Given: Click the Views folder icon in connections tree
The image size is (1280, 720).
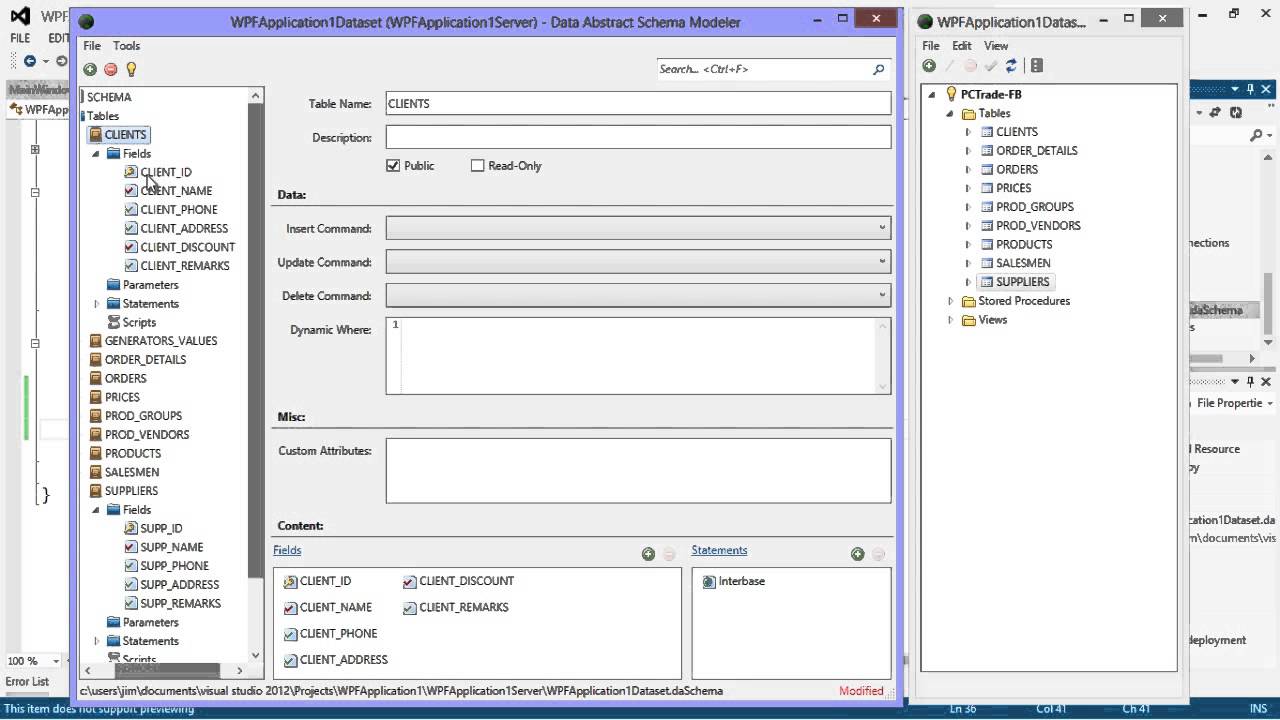Looking at the screenshot, I should pos(968,320).
